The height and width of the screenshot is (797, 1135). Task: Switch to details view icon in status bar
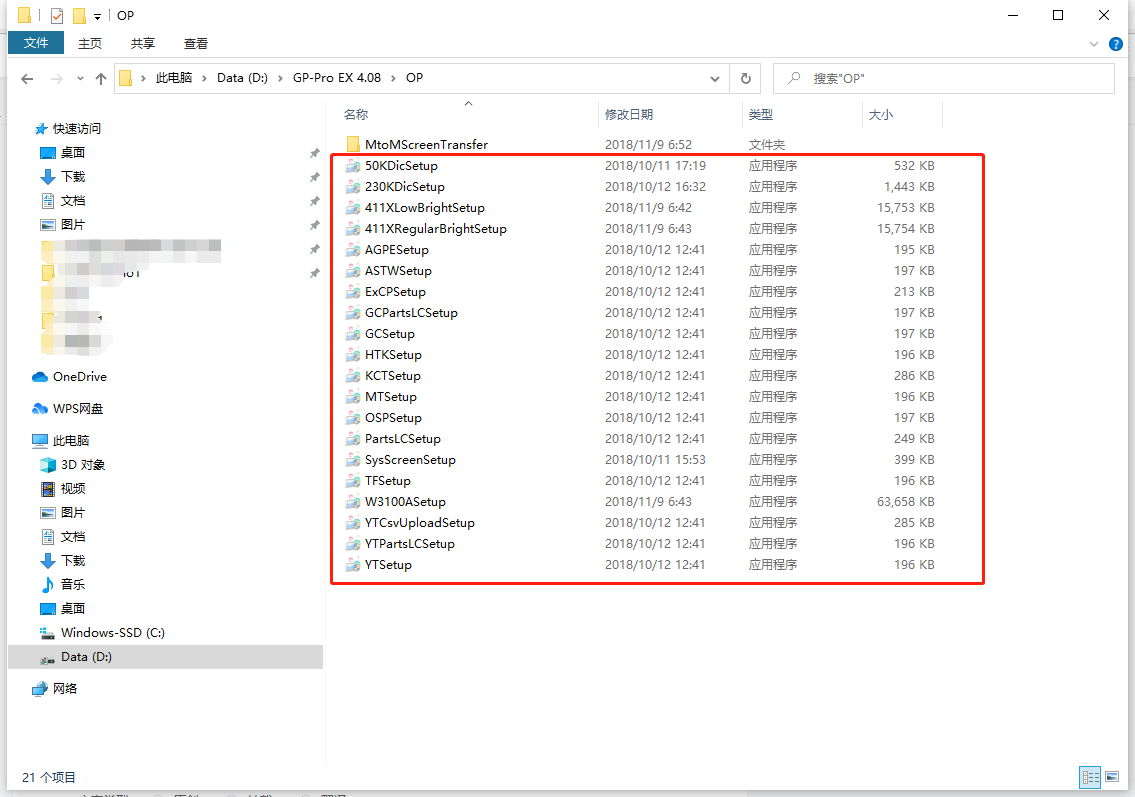coord(1090,777)
